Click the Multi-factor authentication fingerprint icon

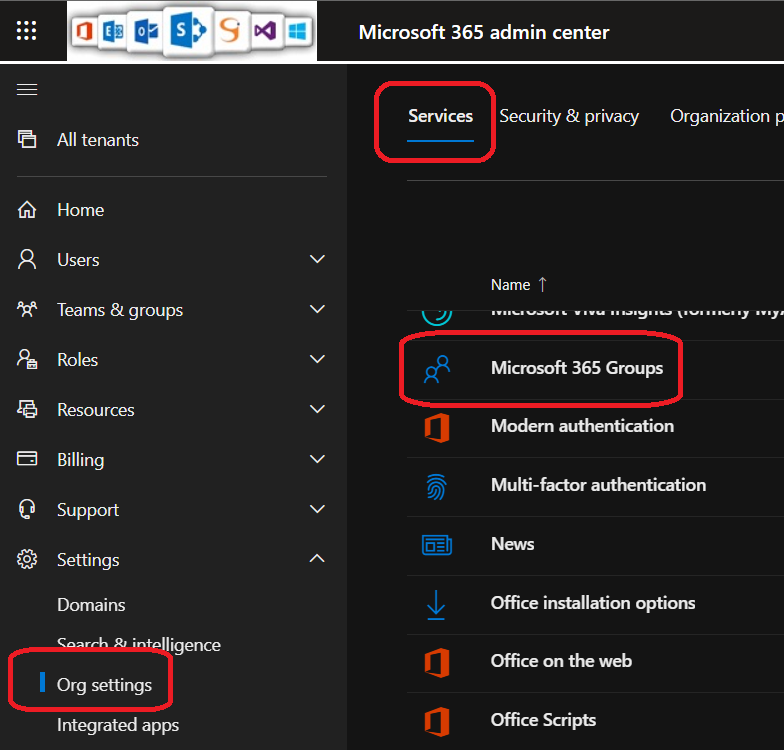[x=437, y=486]
